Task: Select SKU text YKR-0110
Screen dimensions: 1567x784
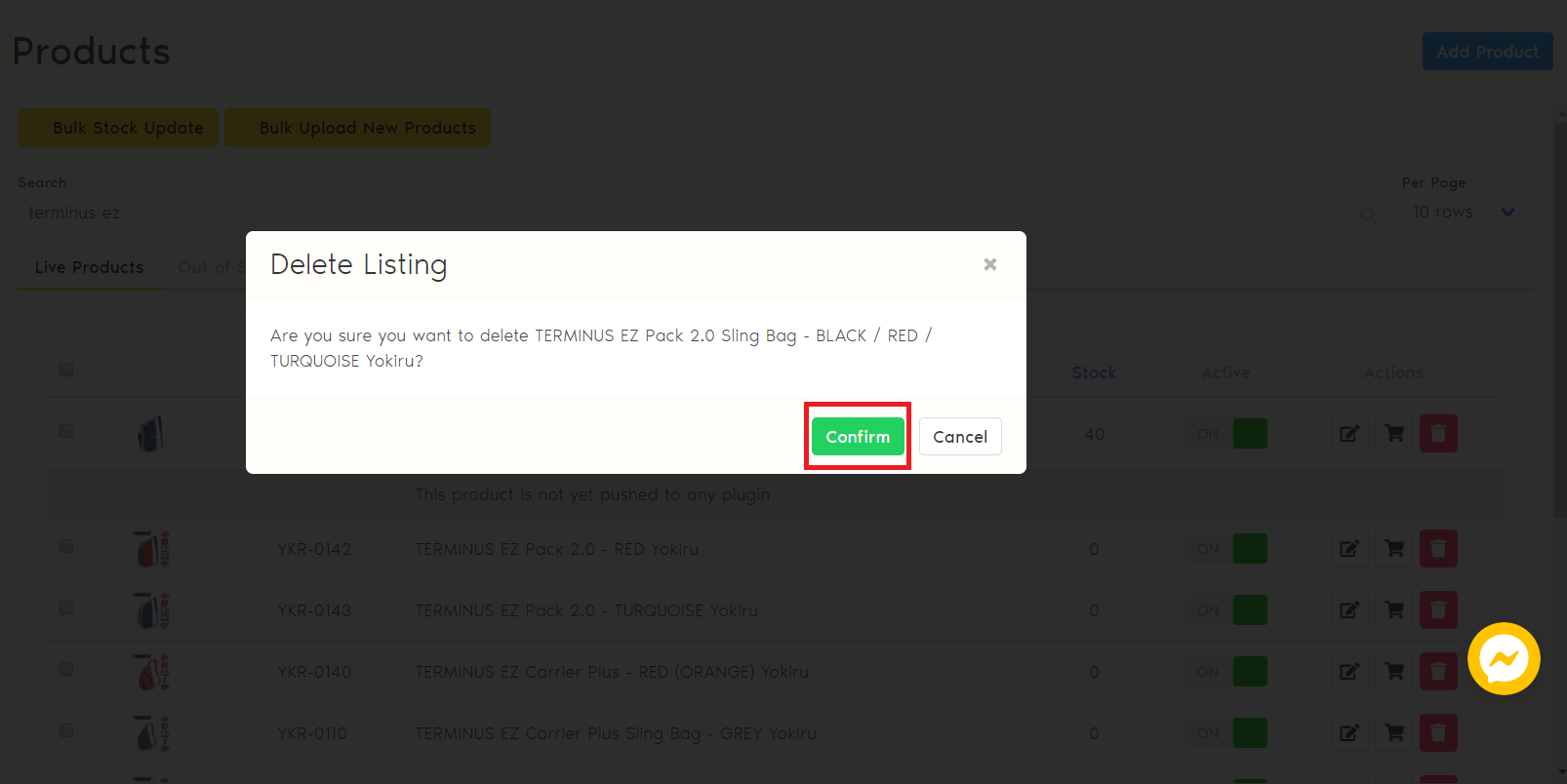Action: [x=312, y=733]
